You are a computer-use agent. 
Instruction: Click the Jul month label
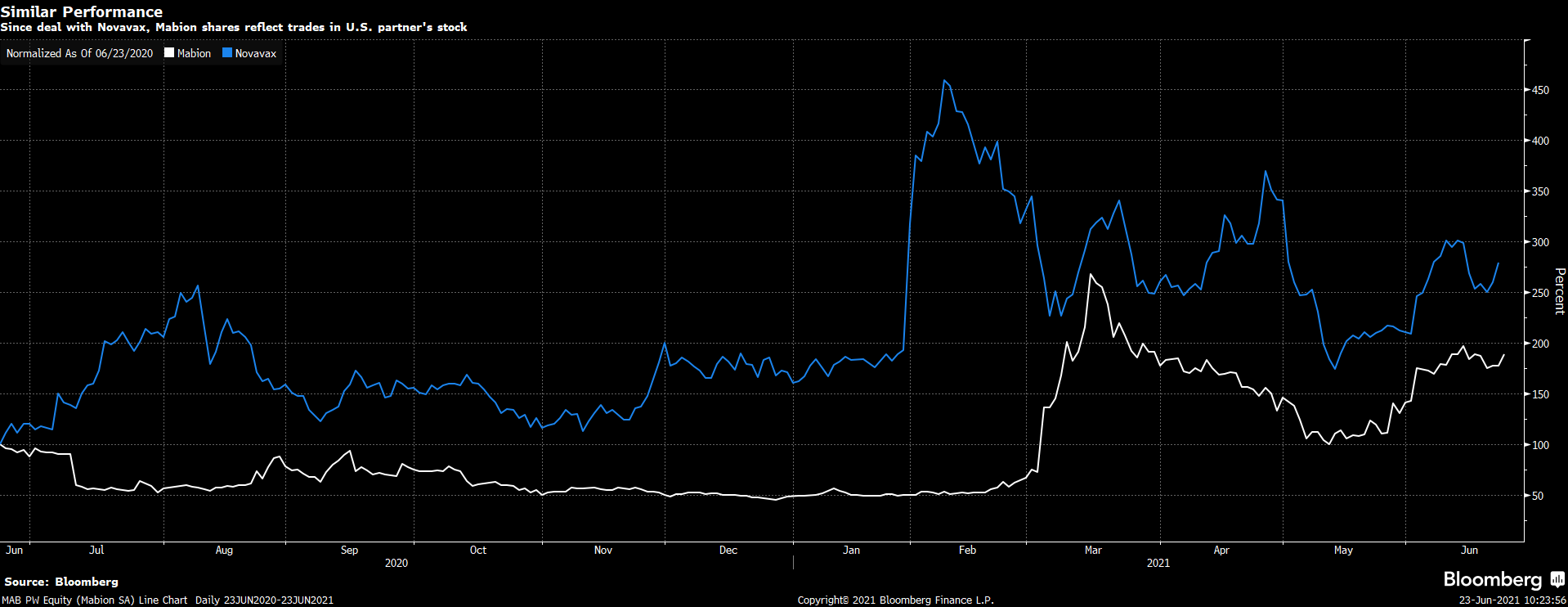point(96,550)
